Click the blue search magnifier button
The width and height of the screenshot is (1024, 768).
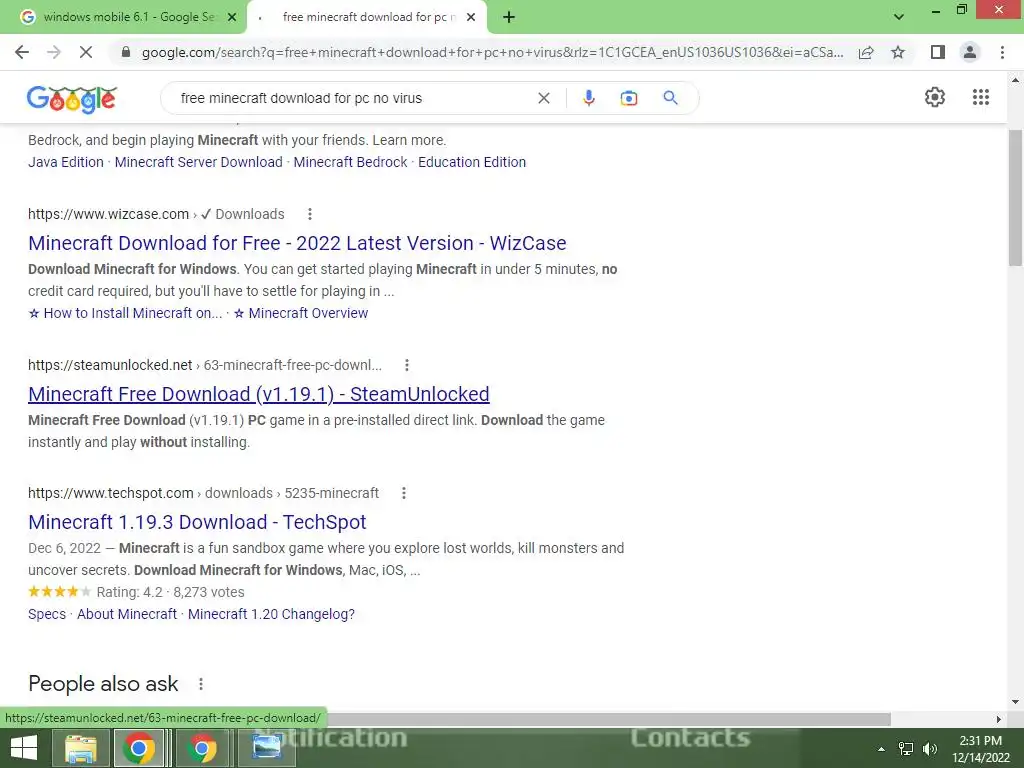(x=670, y=98)
